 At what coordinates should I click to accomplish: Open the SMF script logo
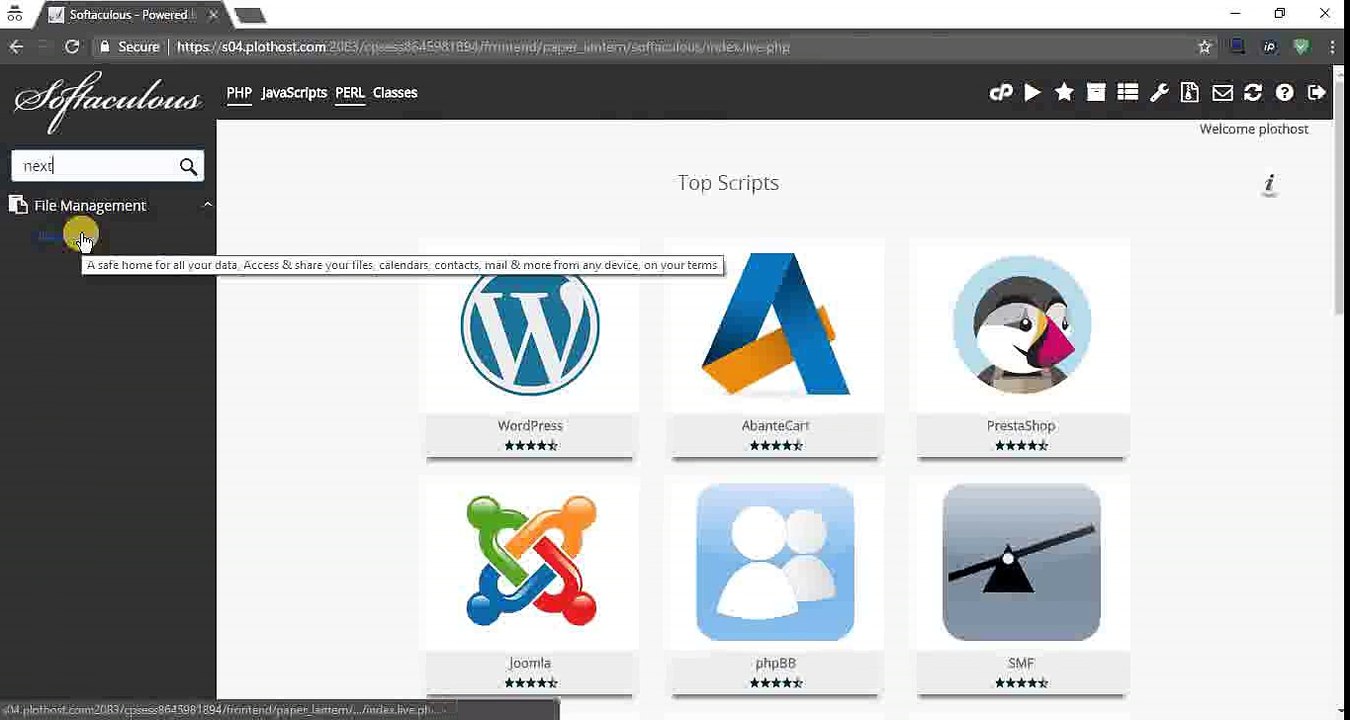coord(1021,562)
